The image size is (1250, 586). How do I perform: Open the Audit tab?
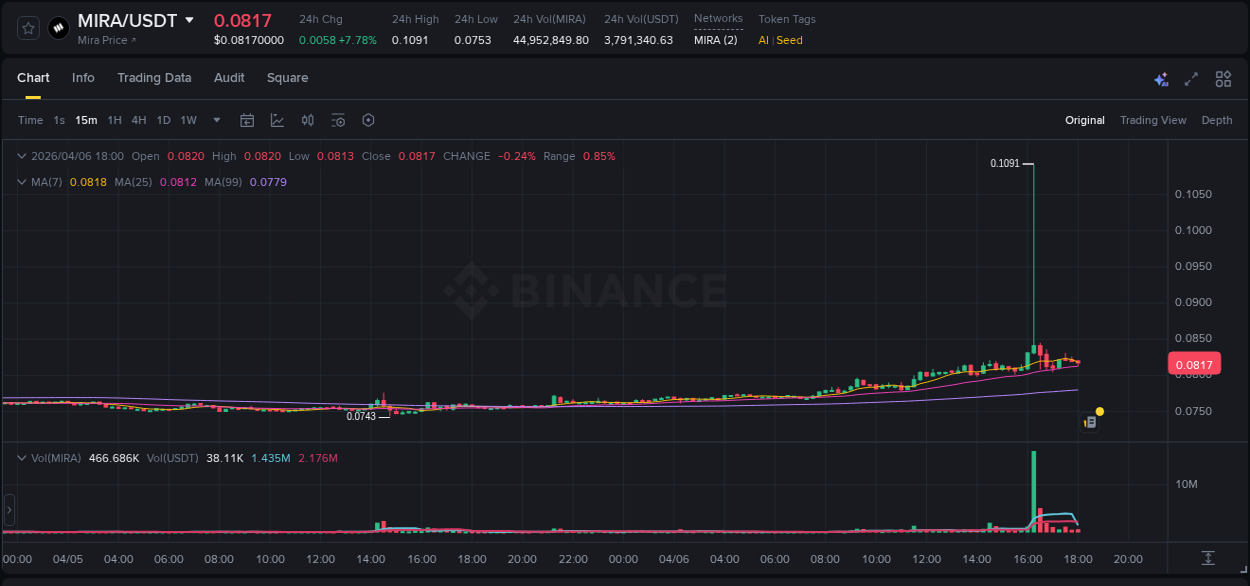pyautogui.click(x=229, y=78)
